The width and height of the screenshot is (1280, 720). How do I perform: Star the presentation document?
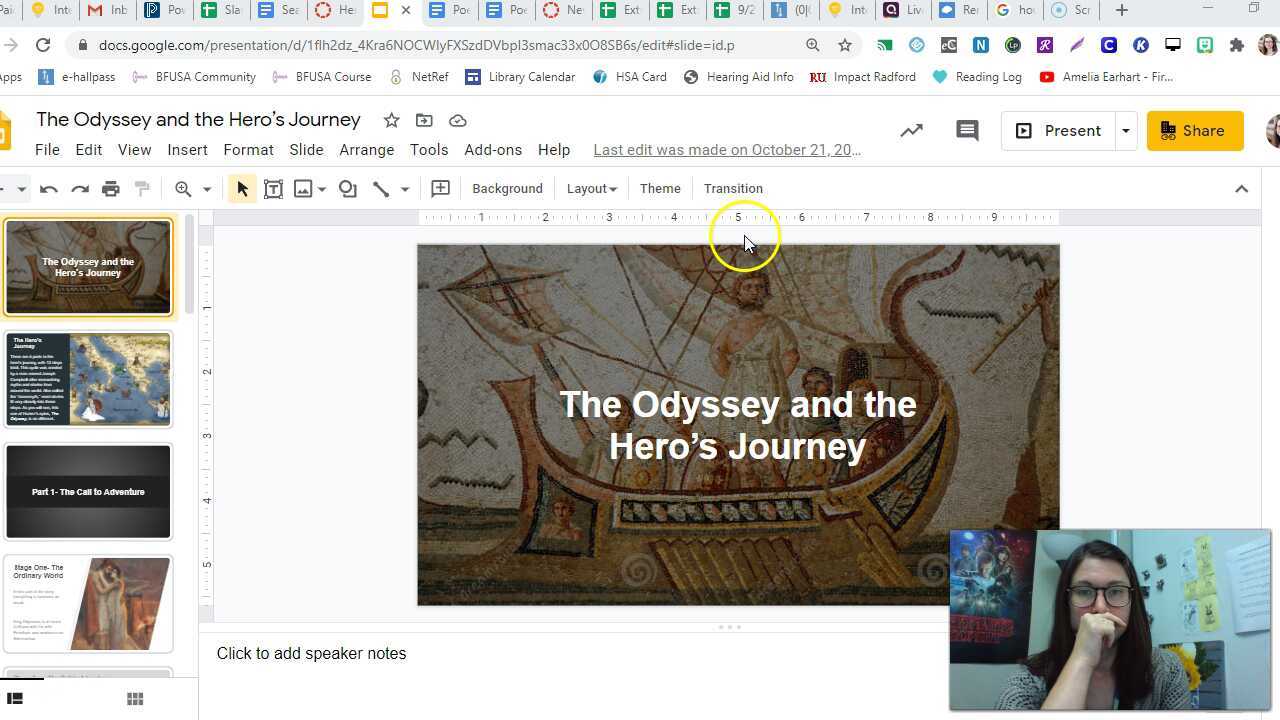(x=391, y=120)
